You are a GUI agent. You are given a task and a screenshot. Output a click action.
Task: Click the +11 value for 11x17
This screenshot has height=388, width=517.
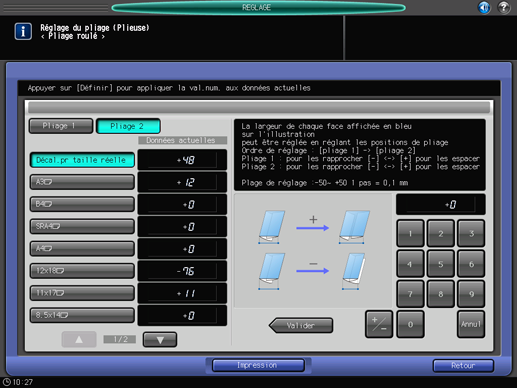[x=182, y=293]
